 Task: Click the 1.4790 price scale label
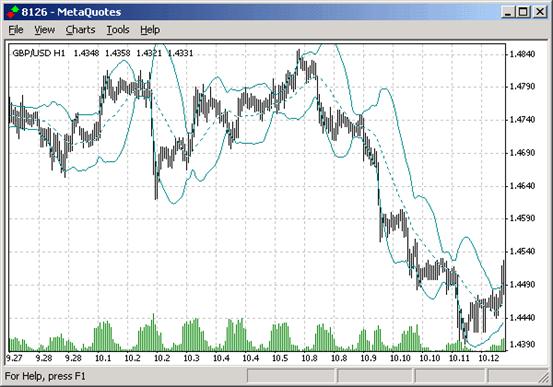[x=522, y=86]
